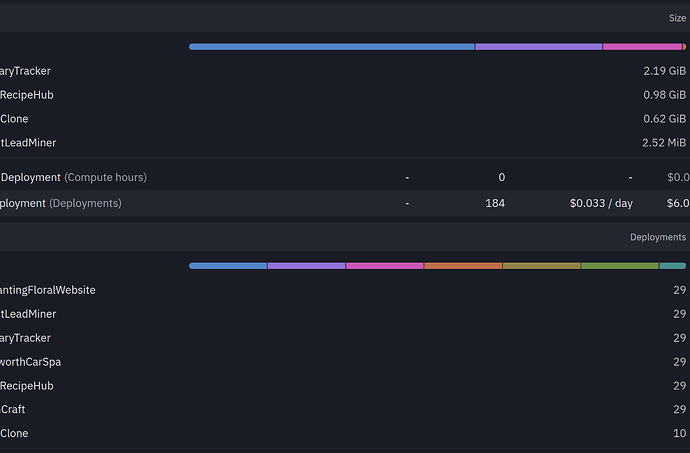Click the $0.0 cost in Compute hours row

(678, 177)
